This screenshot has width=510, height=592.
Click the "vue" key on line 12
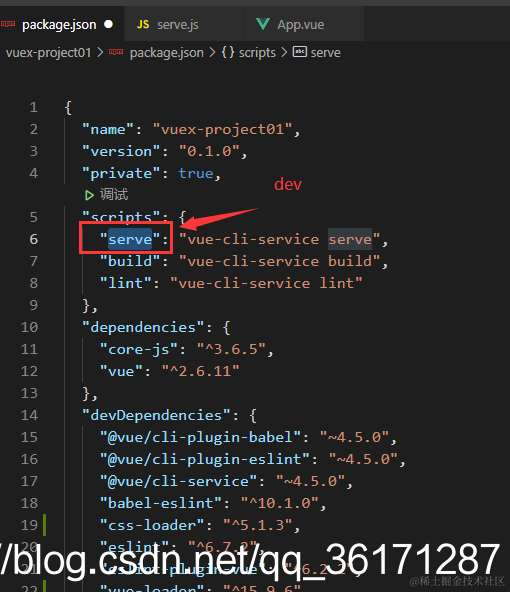point(121,371)
